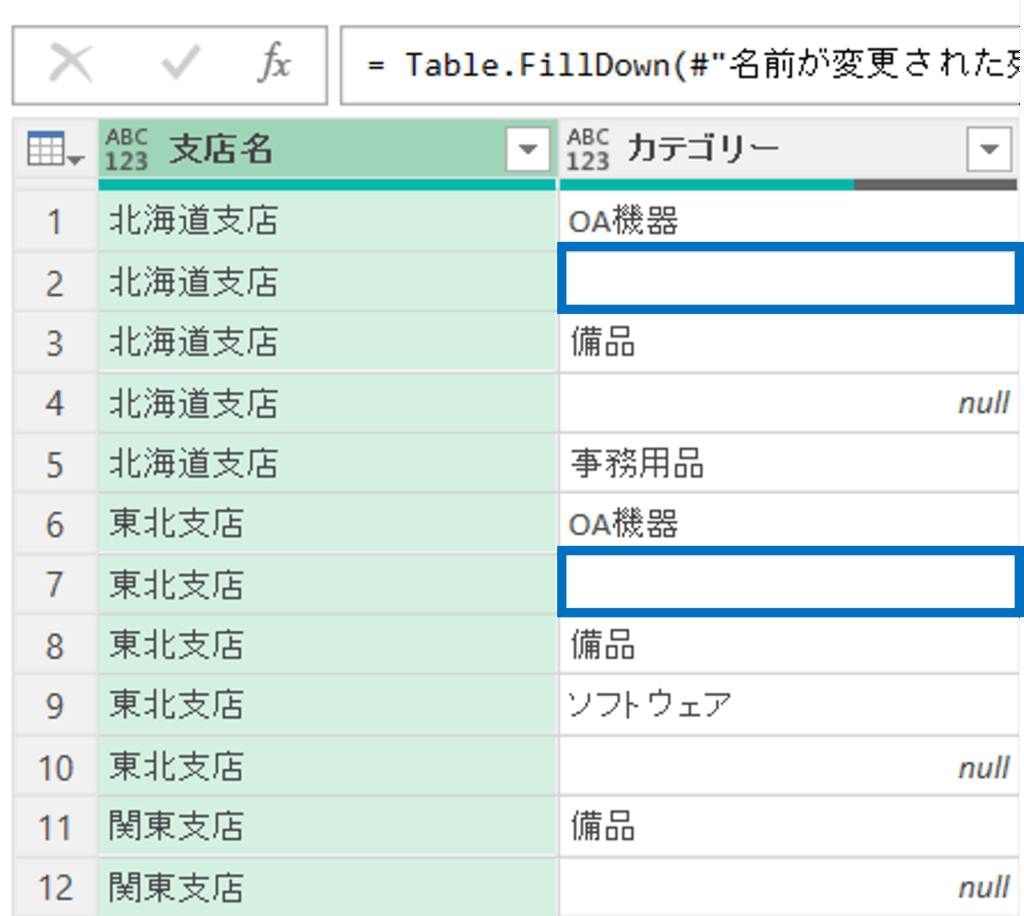Select the 関東支店 cell in row 11
The image size is (1024, 916).
click(x=327, y=827)
